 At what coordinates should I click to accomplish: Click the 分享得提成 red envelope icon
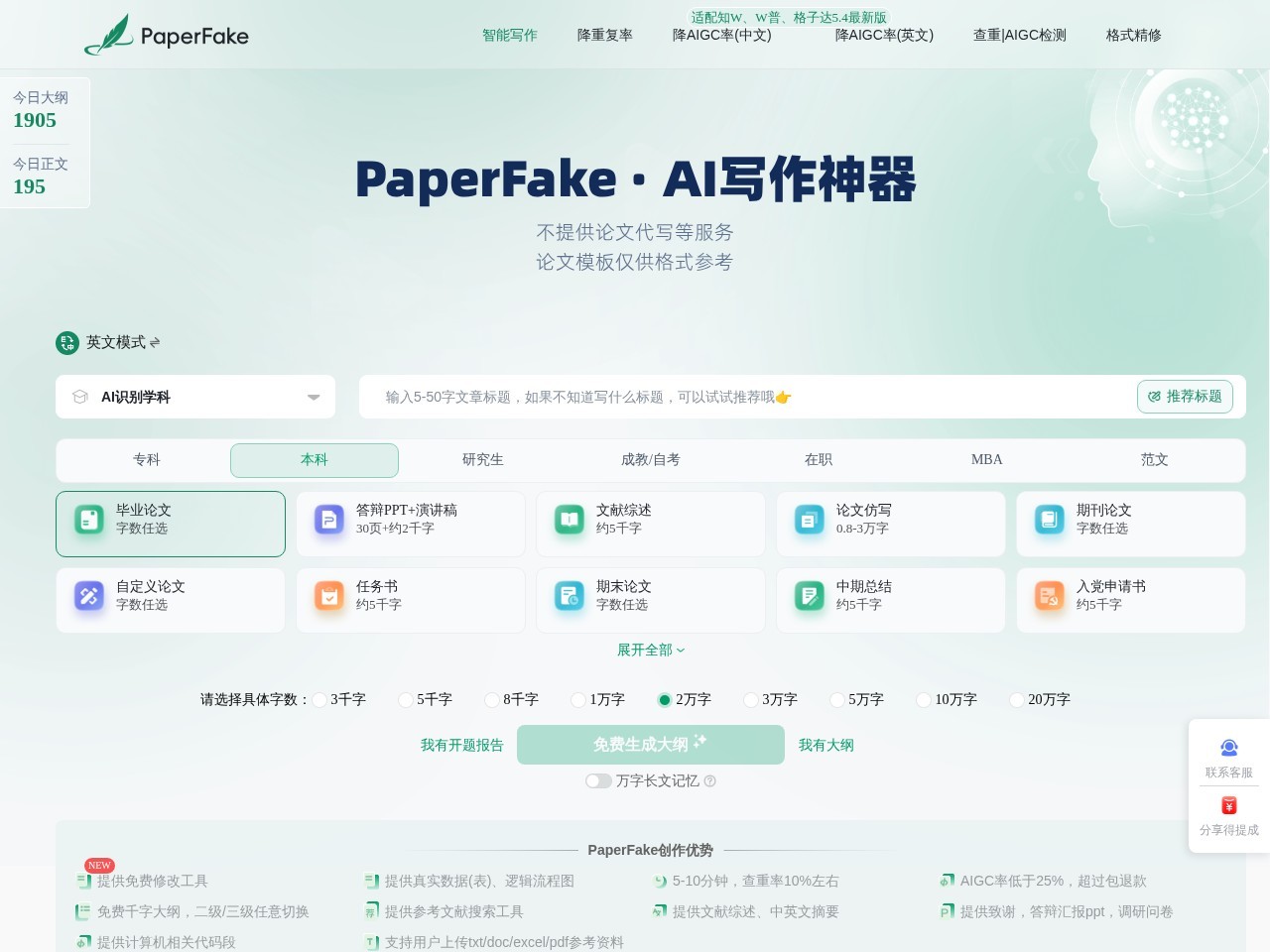[x=1229, y=805]
